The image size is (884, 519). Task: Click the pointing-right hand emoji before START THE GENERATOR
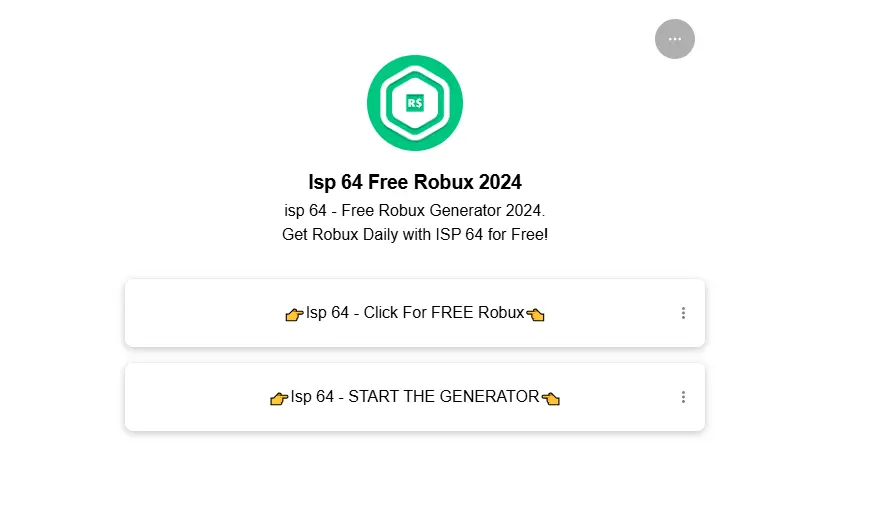pyautogui.click(x=279, y=398)
